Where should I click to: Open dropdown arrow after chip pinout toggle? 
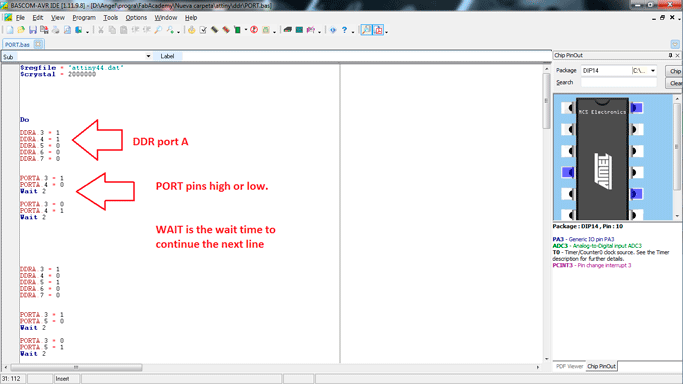(386, 31)
